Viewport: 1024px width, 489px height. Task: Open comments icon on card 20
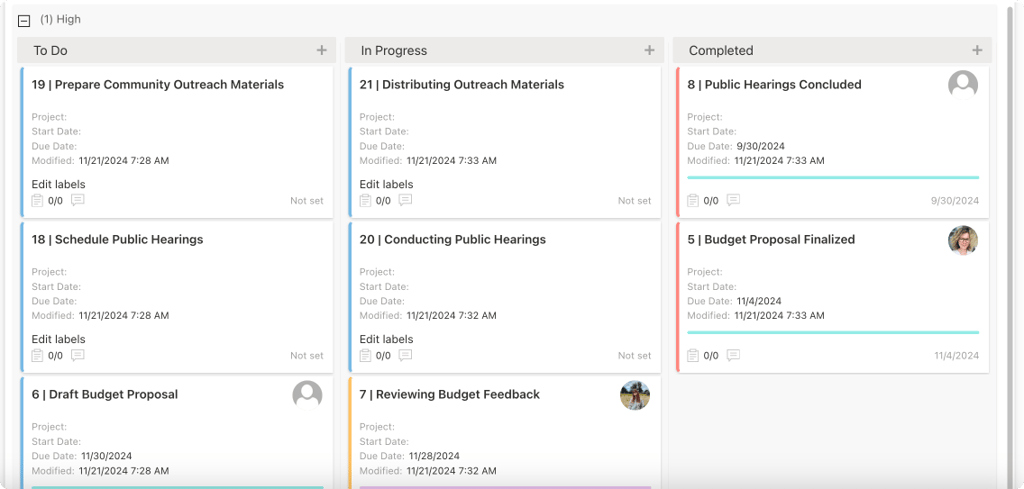[406, 355]
